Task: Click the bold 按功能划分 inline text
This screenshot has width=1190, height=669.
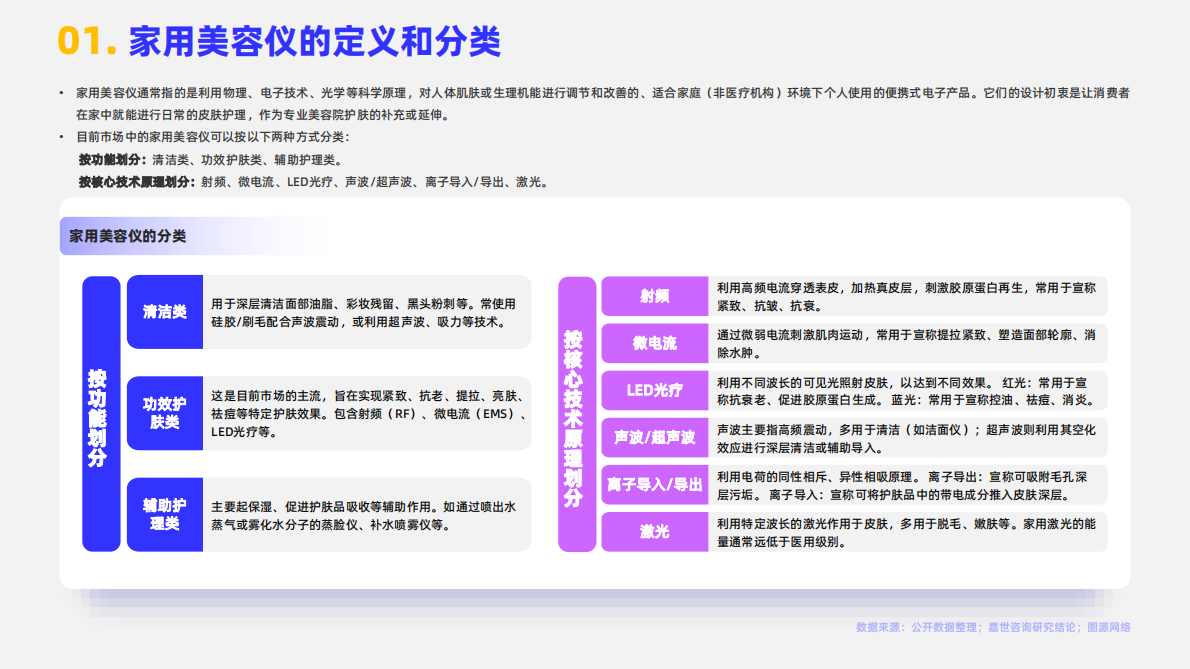Action: pyautogui.click(x=110, y=160)
